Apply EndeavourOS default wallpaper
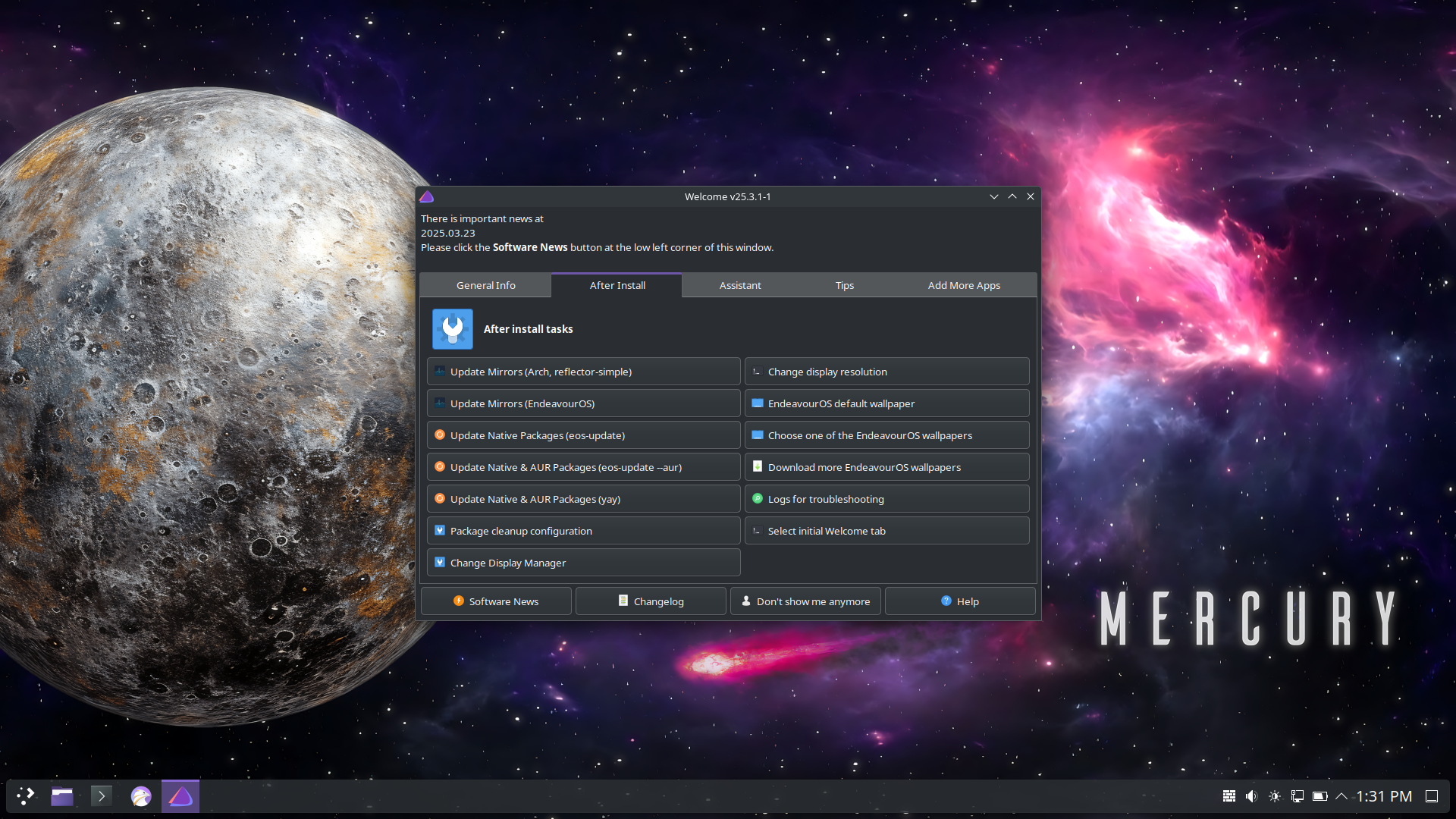This screenshot has height=819, width=1456. point(886,403)
